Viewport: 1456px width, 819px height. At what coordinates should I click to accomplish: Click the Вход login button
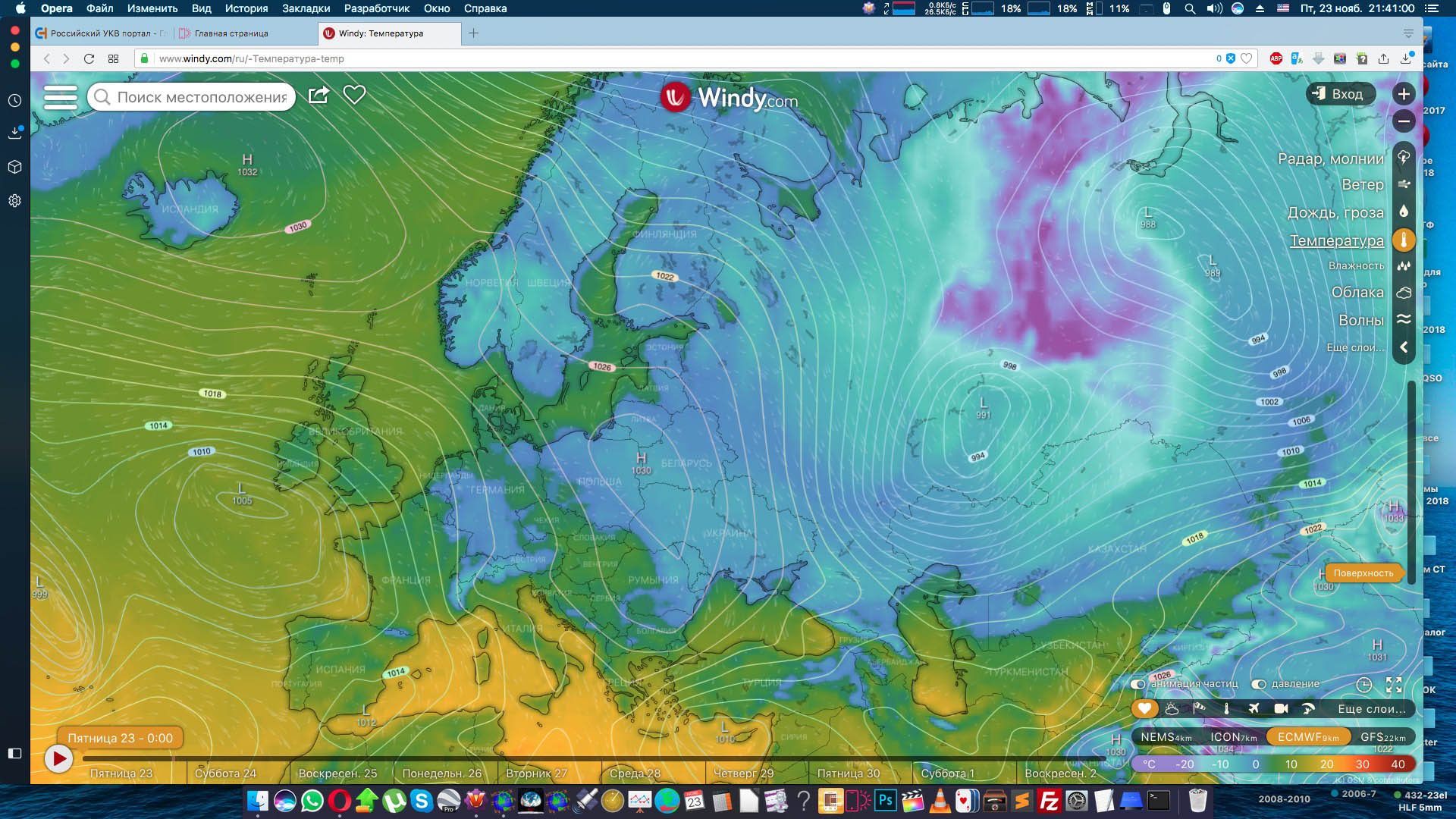tap(1339, 94)
